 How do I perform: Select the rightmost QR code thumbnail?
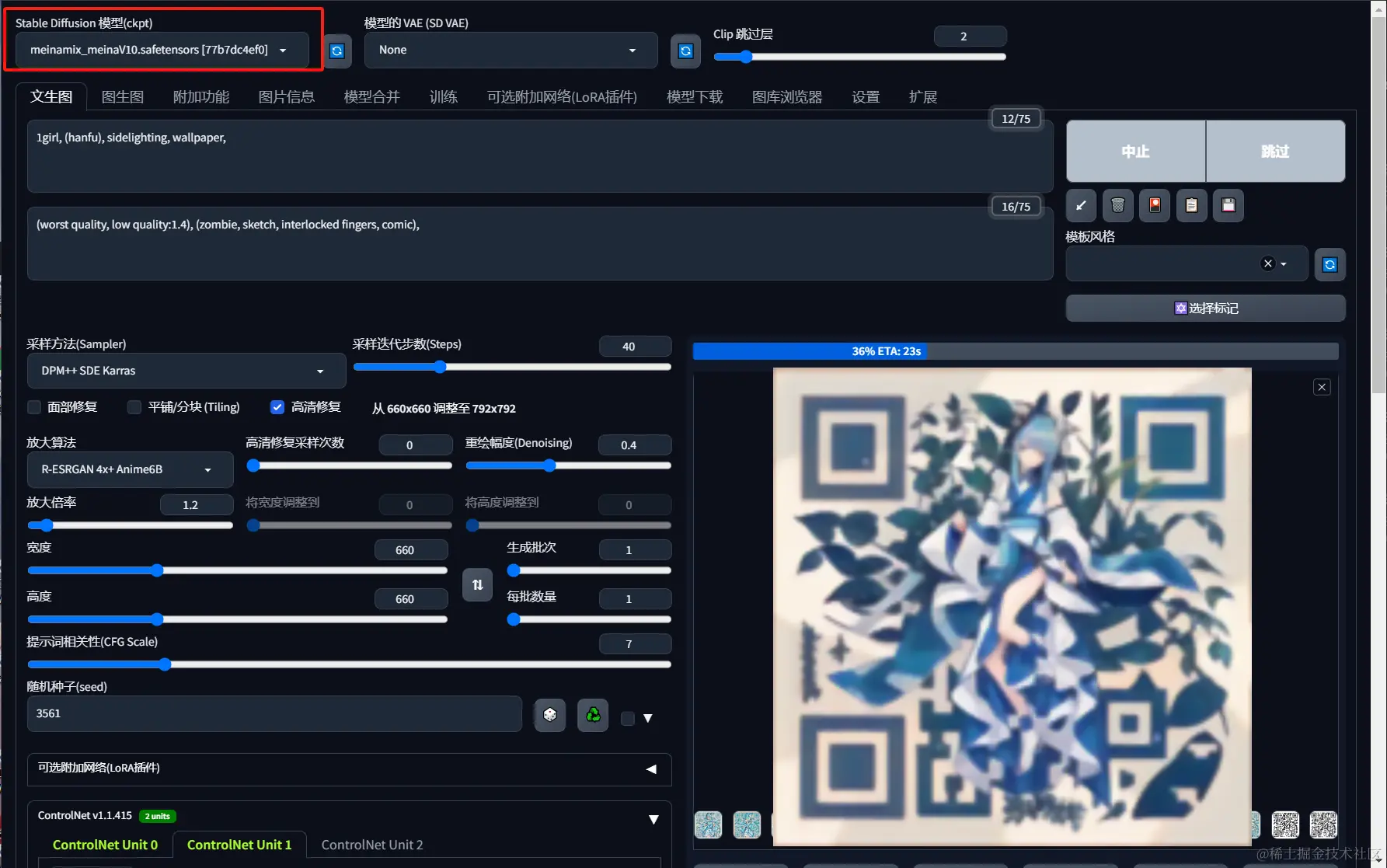(1323, 824)
